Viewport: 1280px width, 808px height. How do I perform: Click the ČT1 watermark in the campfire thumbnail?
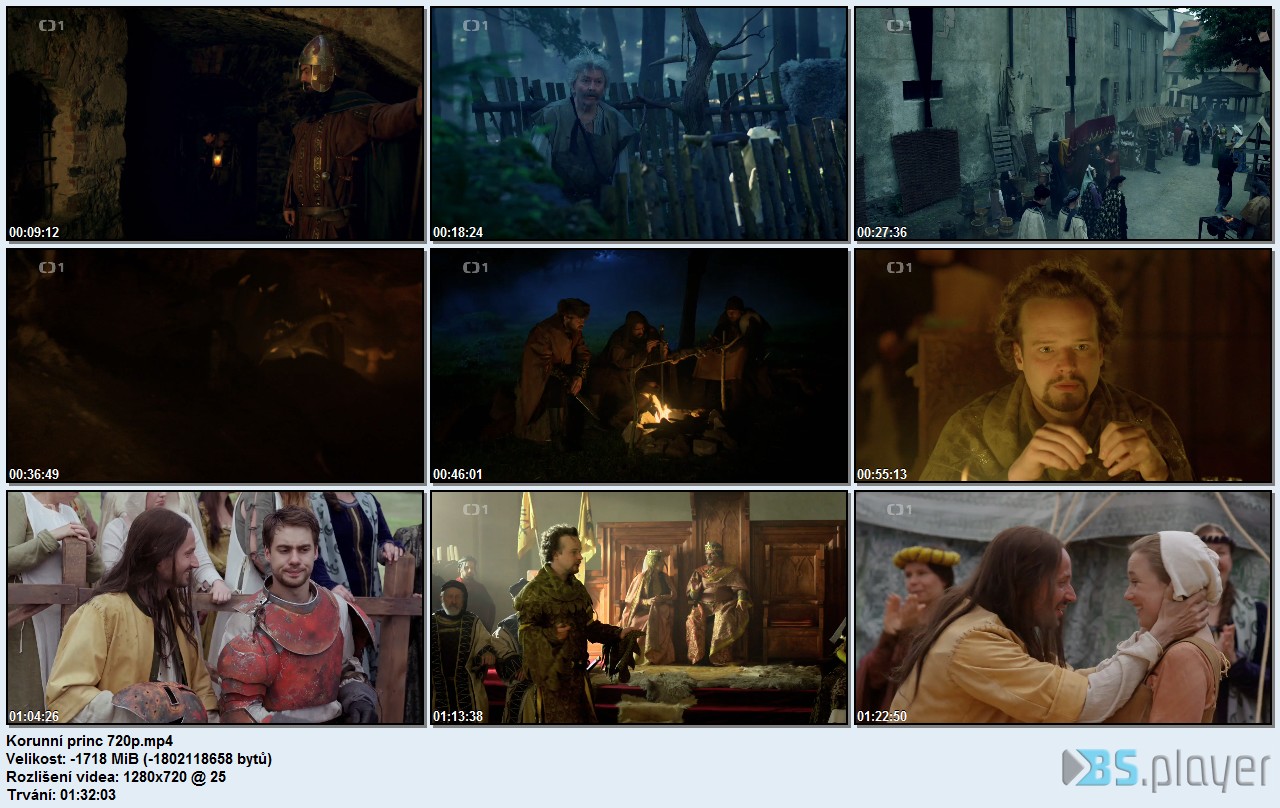click(x=475, y=268)
